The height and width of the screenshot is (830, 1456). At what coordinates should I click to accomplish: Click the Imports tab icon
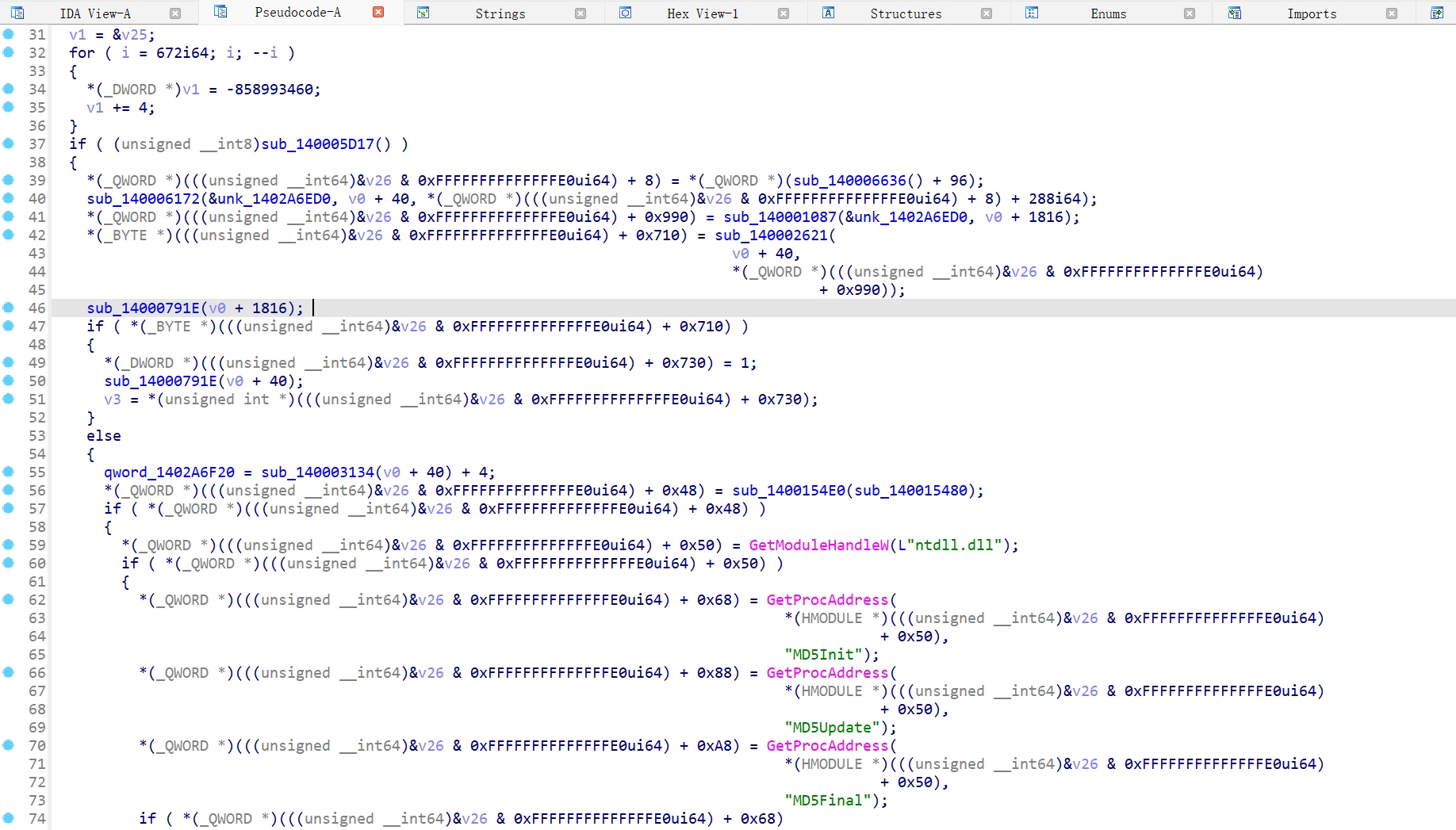pyautogui.click(x=1234, y=13)
